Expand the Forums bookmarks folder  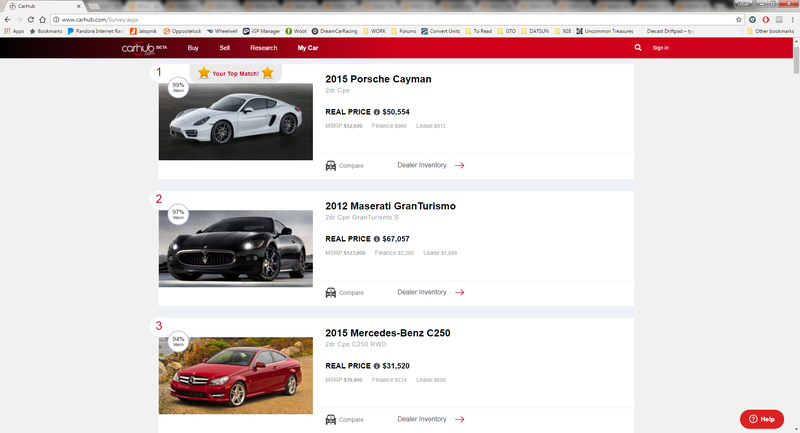click(404, 31)
